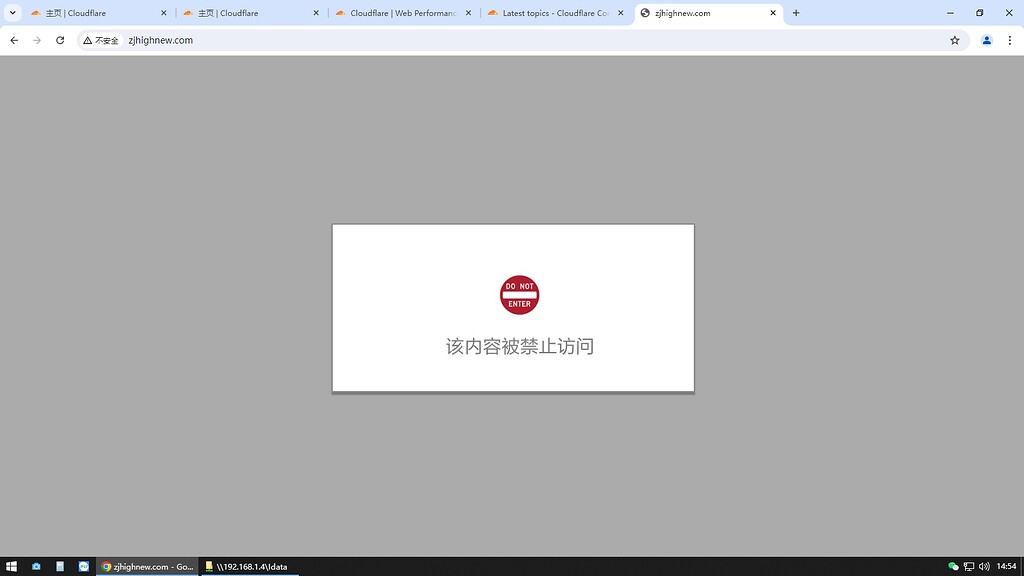Click the 14:54 taskbar clock
This screenshot has width=1024, height=576.
point(1006,566)
